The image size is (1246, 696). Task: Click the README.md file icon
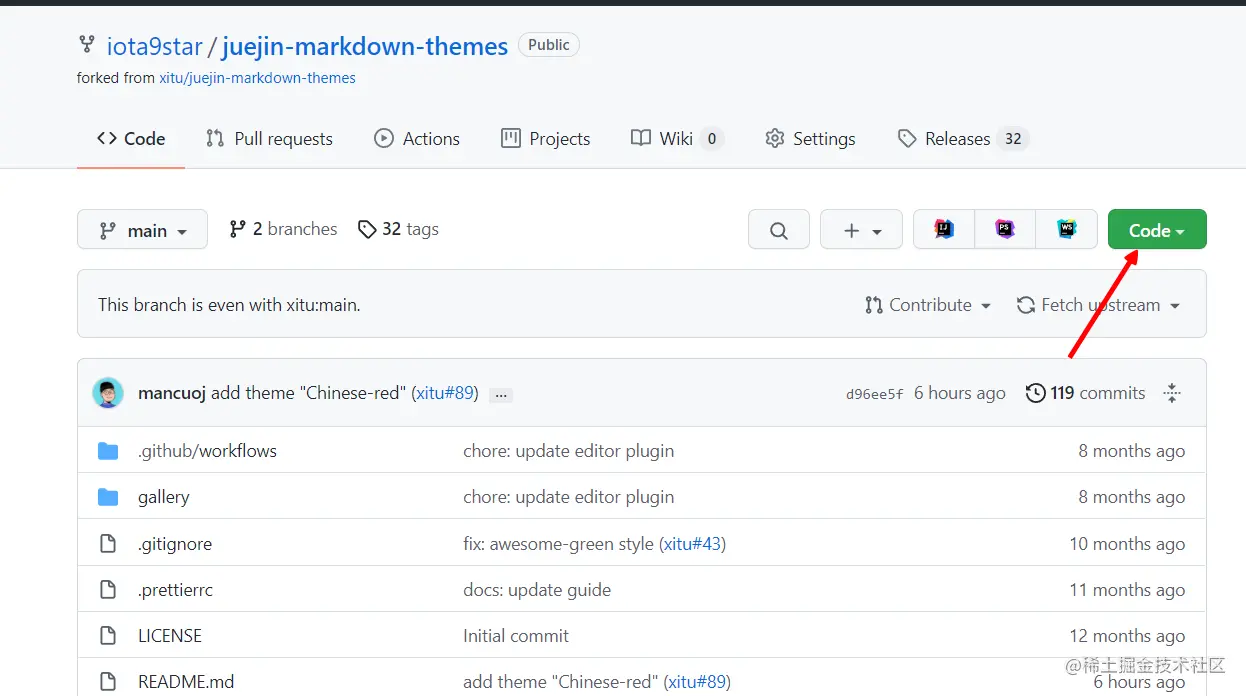point(108,682)
